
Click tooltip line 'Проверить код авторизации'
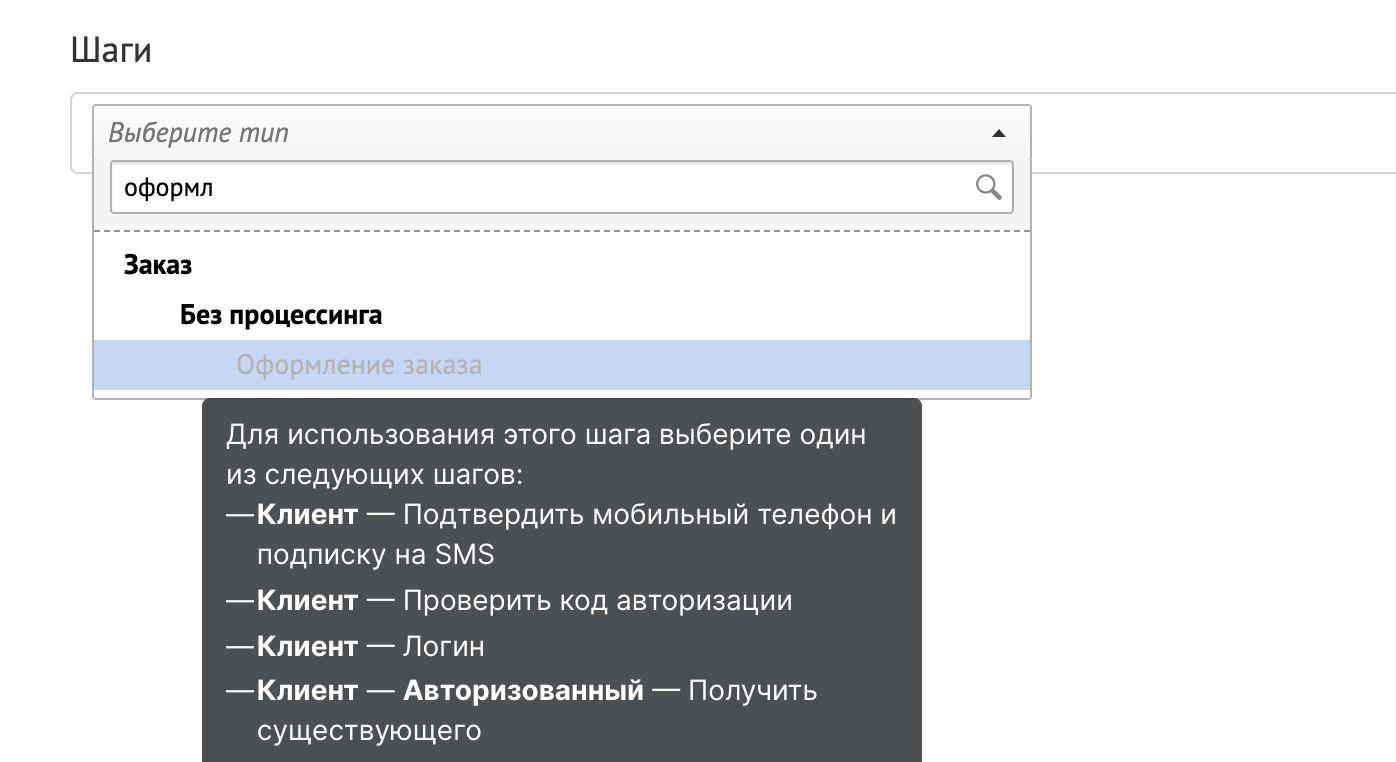[x=597, y=600]
